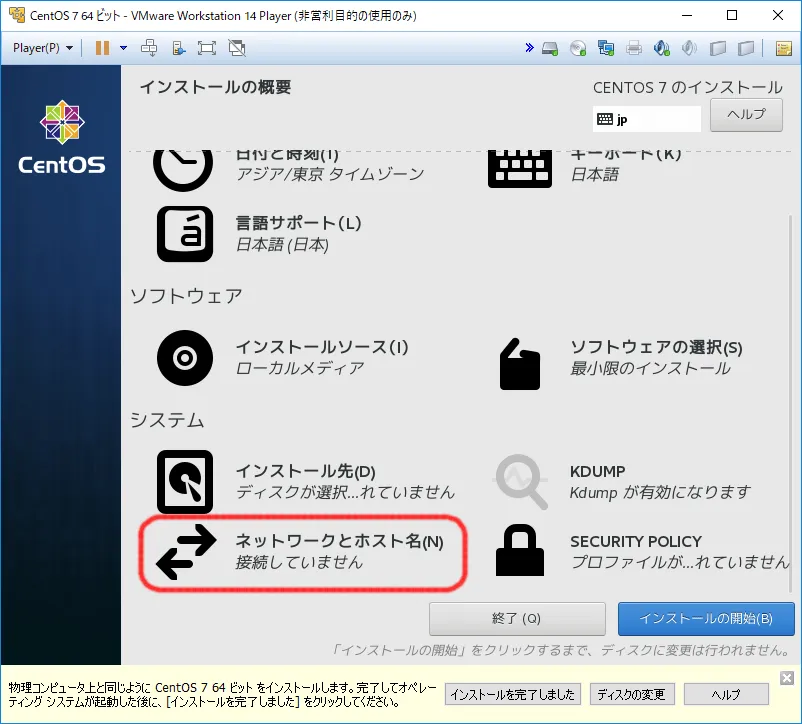
Task: Click the printer device icon
Action: coord(634,49)
